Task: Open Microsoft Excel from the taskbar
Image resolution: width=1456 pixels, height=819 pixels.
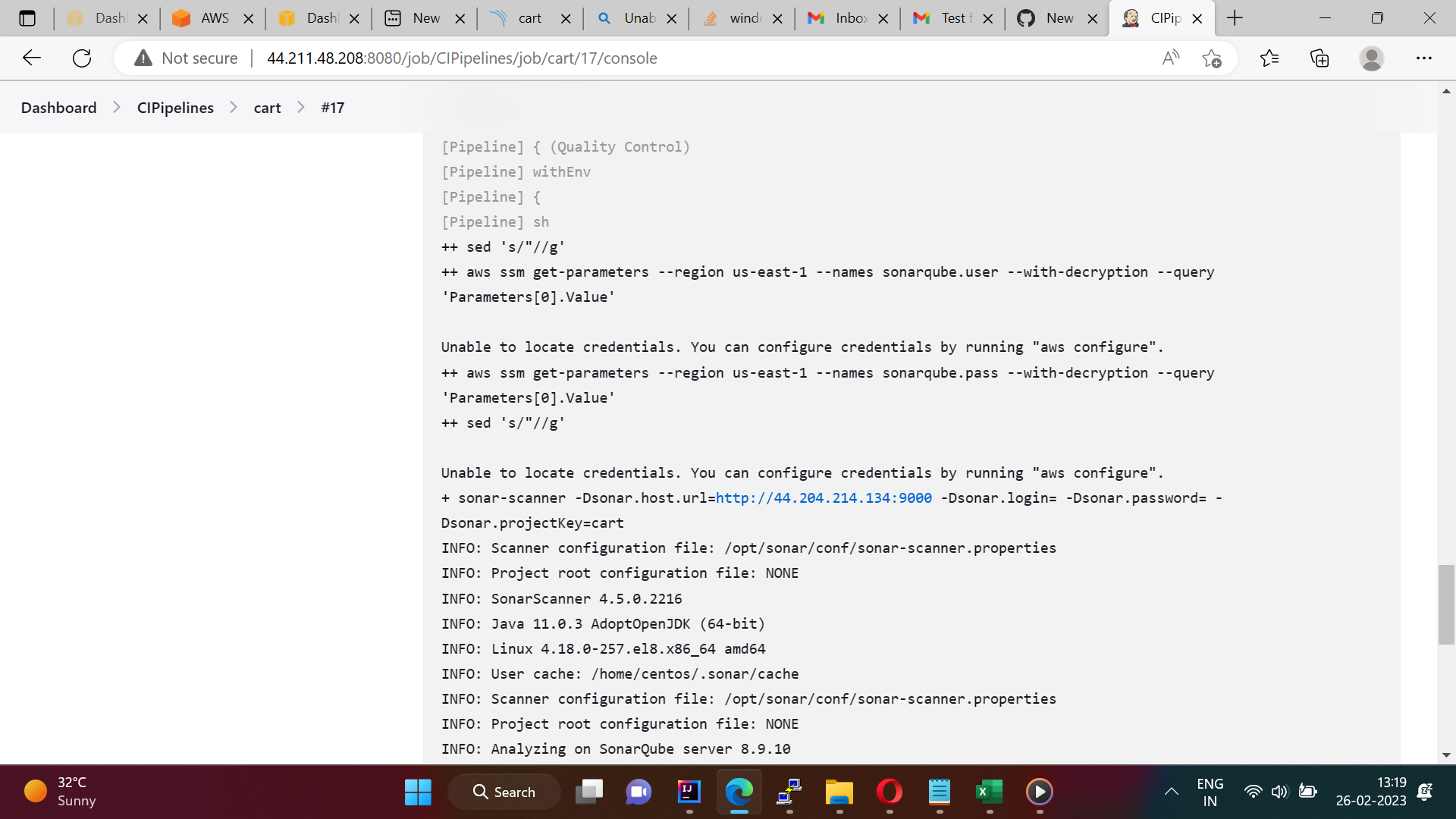Action: point(990,791)
